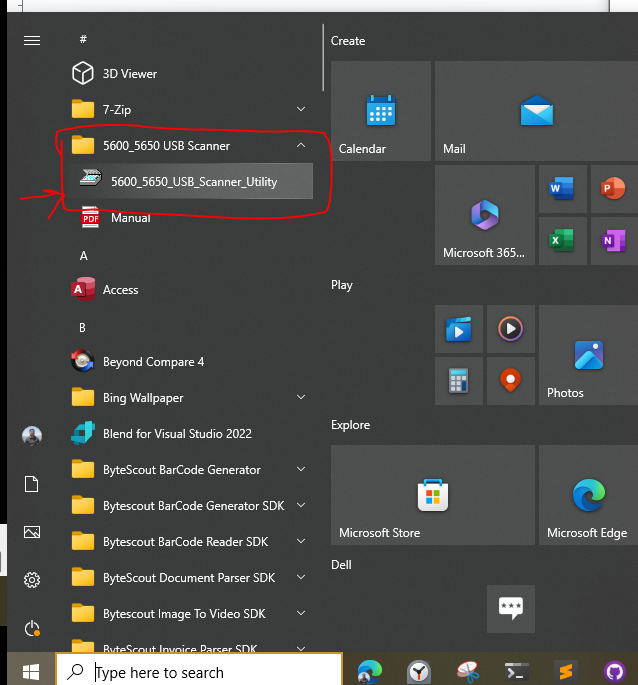
Task: Expand the 7-Zip folder chevron
Action: pos(301,109)
